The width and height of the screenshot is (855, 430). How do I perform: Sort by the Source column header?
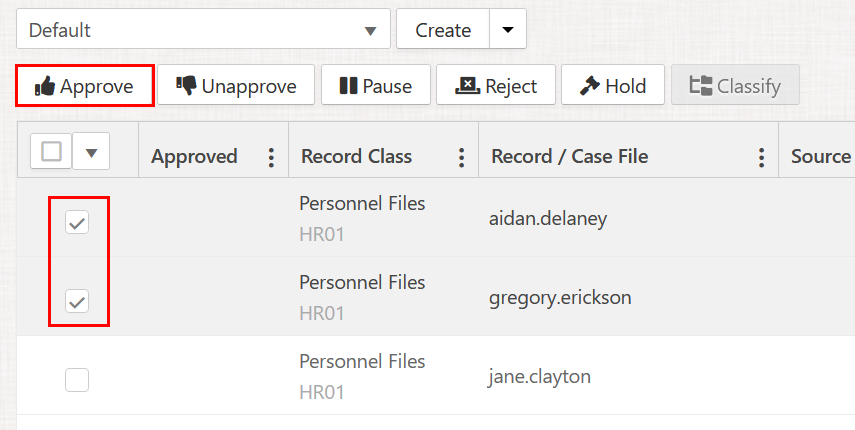(820, 157)
